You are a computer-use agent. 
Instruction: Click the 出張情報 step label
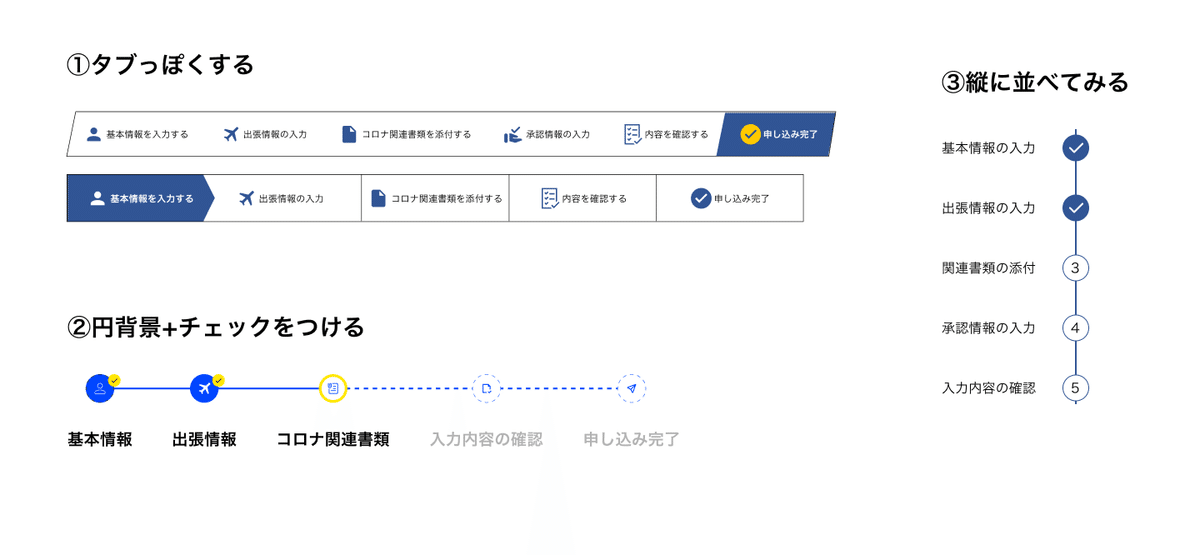click(204, 439)
